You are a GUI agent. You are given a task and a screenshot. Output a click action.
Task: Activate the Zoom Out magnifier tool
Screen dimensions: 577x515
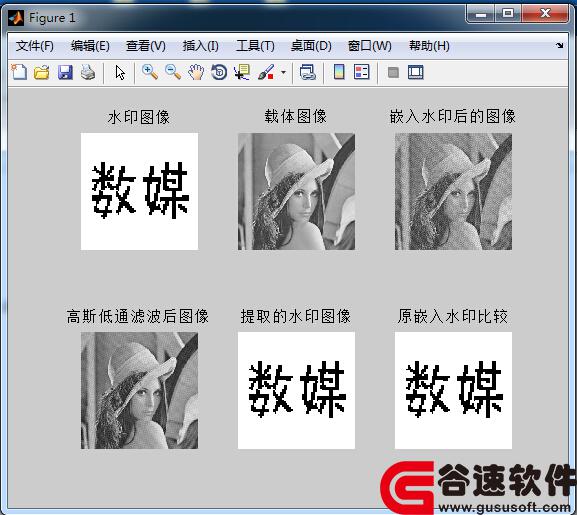[173, 72]
